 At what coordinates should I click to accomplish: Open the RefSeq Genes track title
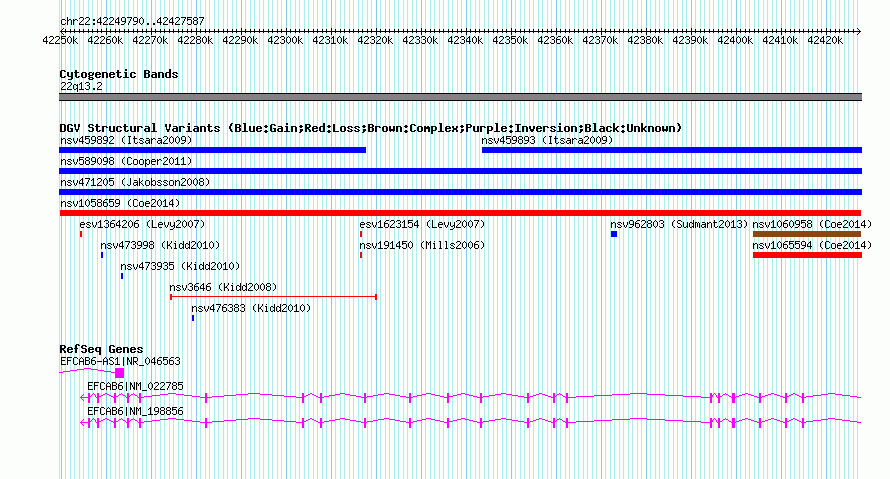click(101, 349)
